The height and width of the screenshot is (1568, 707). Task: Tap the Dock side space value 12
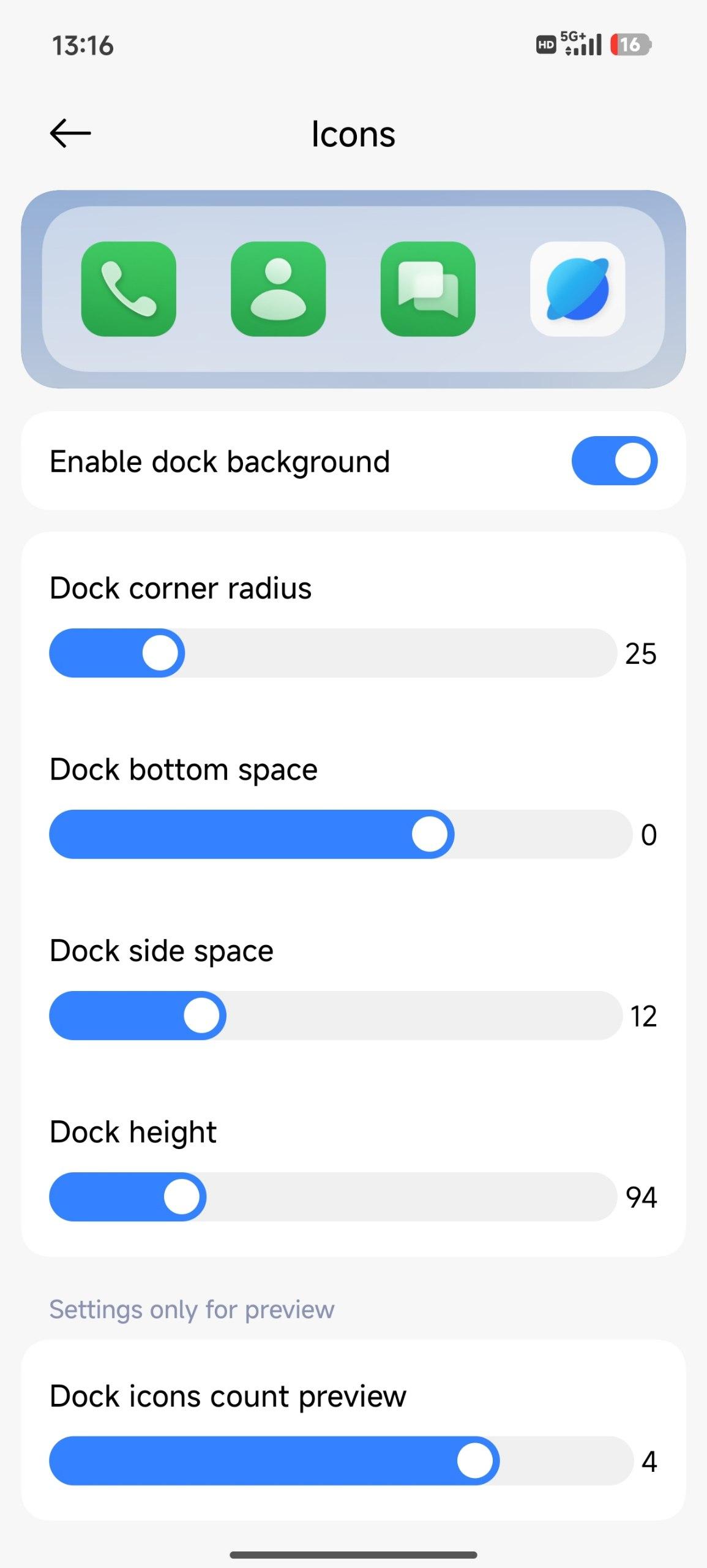pyautogui.click(x=643, y=1016)
